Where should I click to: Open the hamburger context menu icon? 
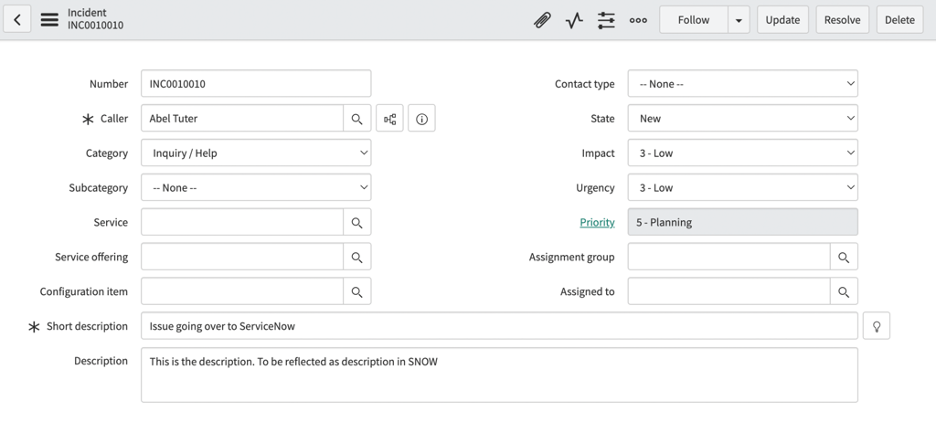point(49,20)
